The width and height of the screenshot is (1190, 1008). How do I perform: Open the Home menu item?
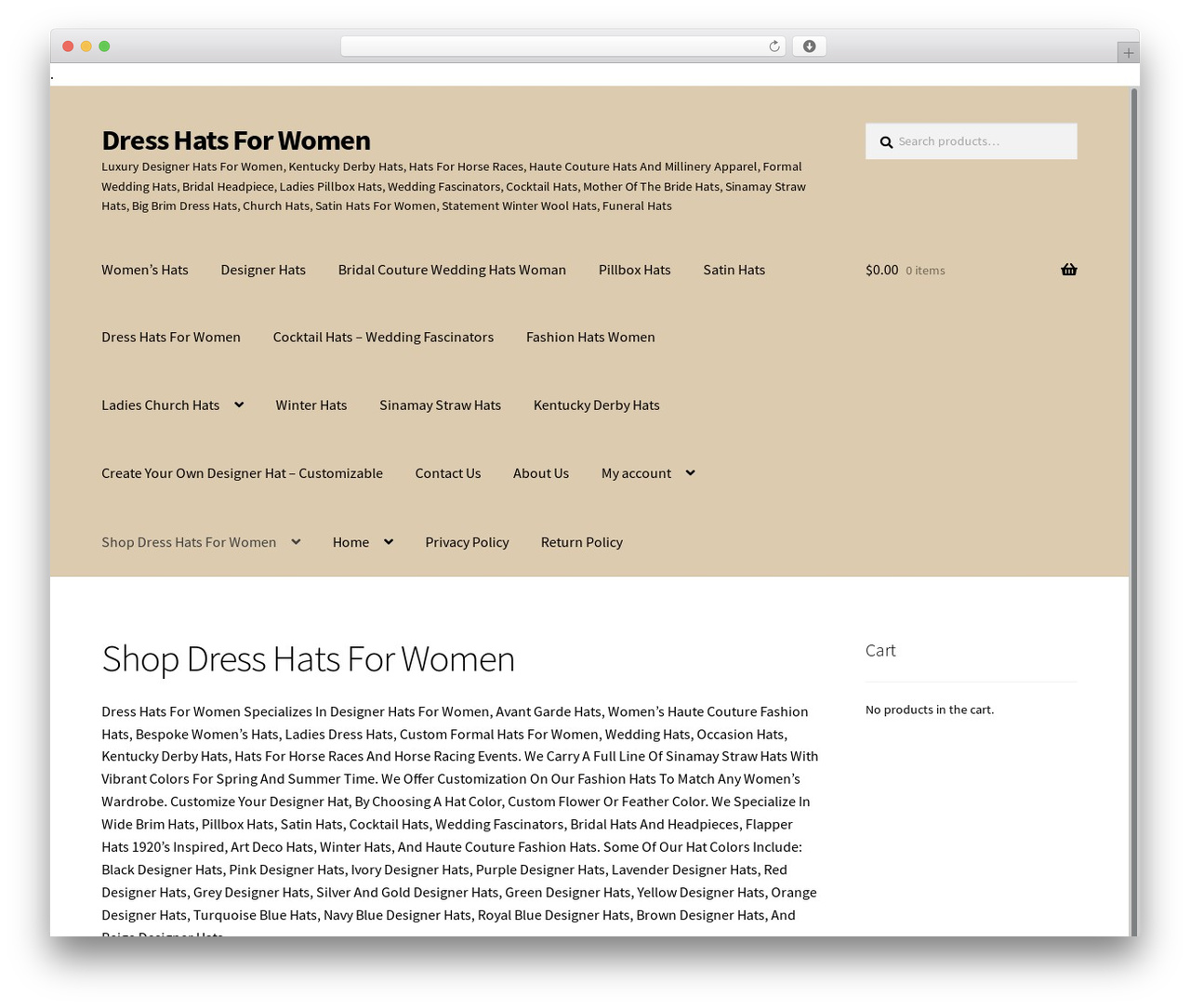pos(350,541)
